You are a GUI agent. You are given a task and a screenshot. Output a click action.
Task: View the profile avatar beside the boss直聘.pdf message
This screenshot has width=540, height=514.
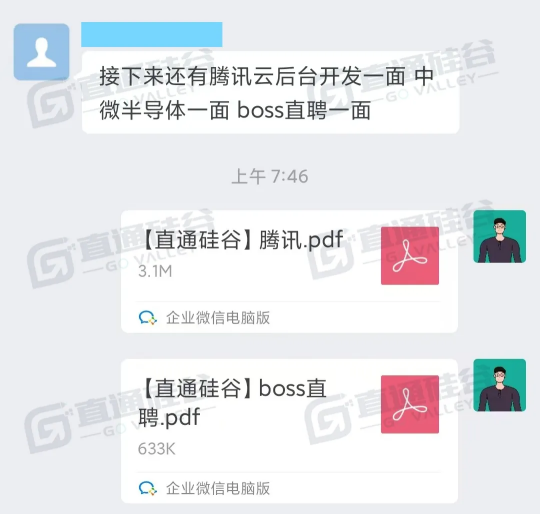(x=500, y=385)
